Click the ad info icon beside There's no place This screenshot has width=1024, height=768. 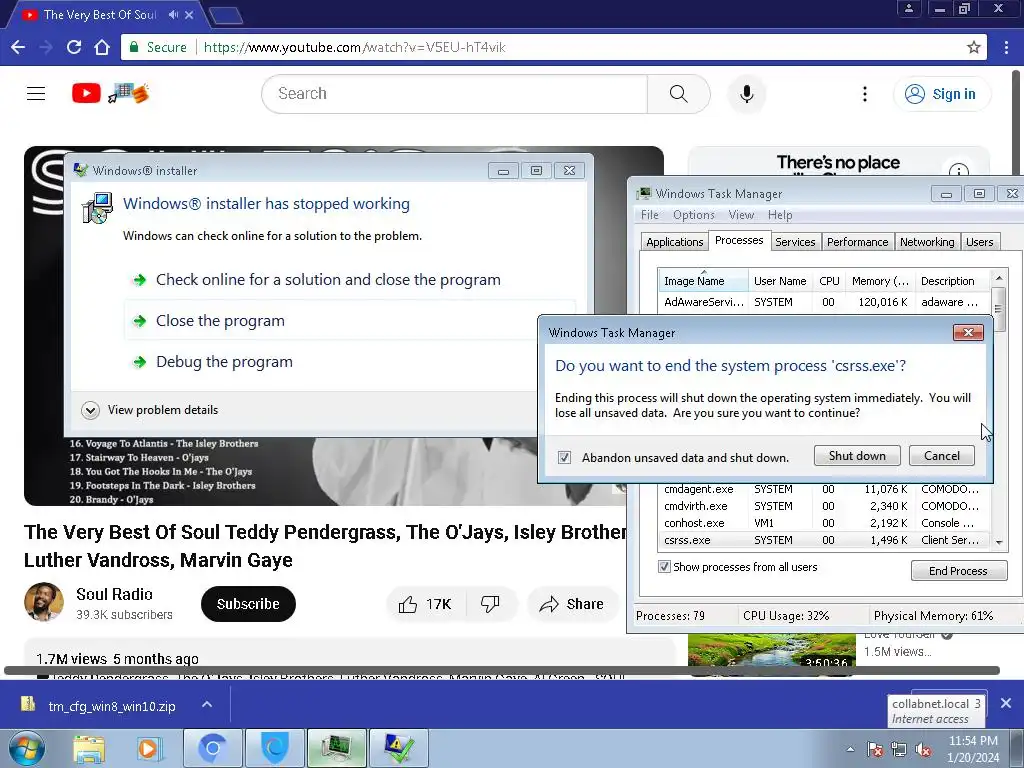(959, 171)
